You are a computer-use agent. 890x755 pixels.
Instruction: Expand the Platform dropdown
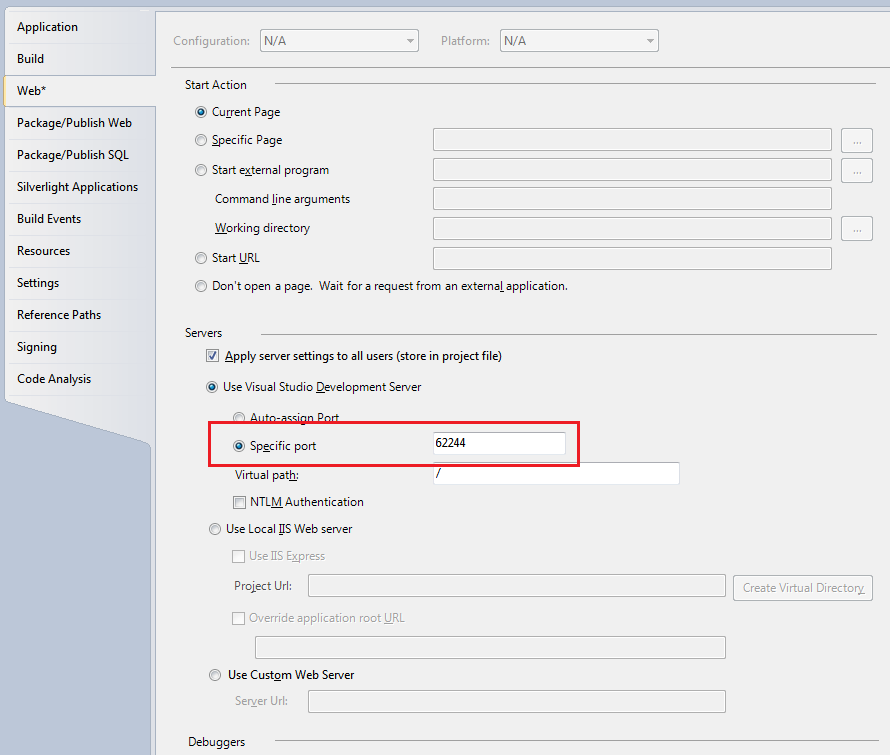point(579,41)
